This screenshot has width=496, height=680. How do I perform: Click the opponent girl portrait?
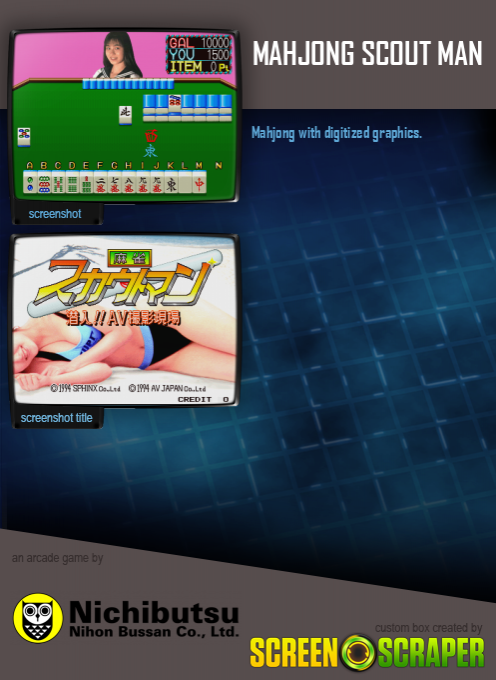tap(117, 55)
